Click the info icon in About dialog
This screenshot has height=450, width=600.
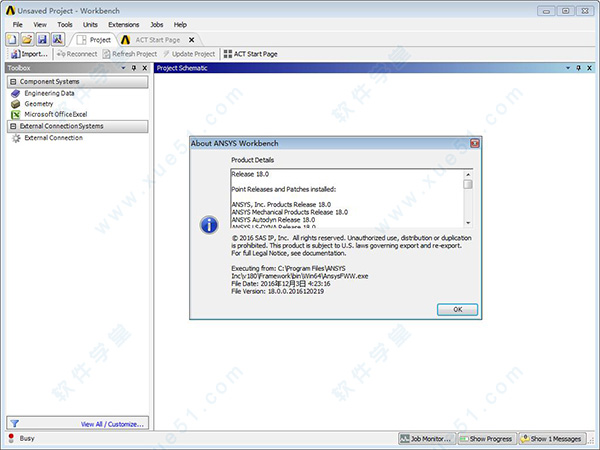coord(209,225)
